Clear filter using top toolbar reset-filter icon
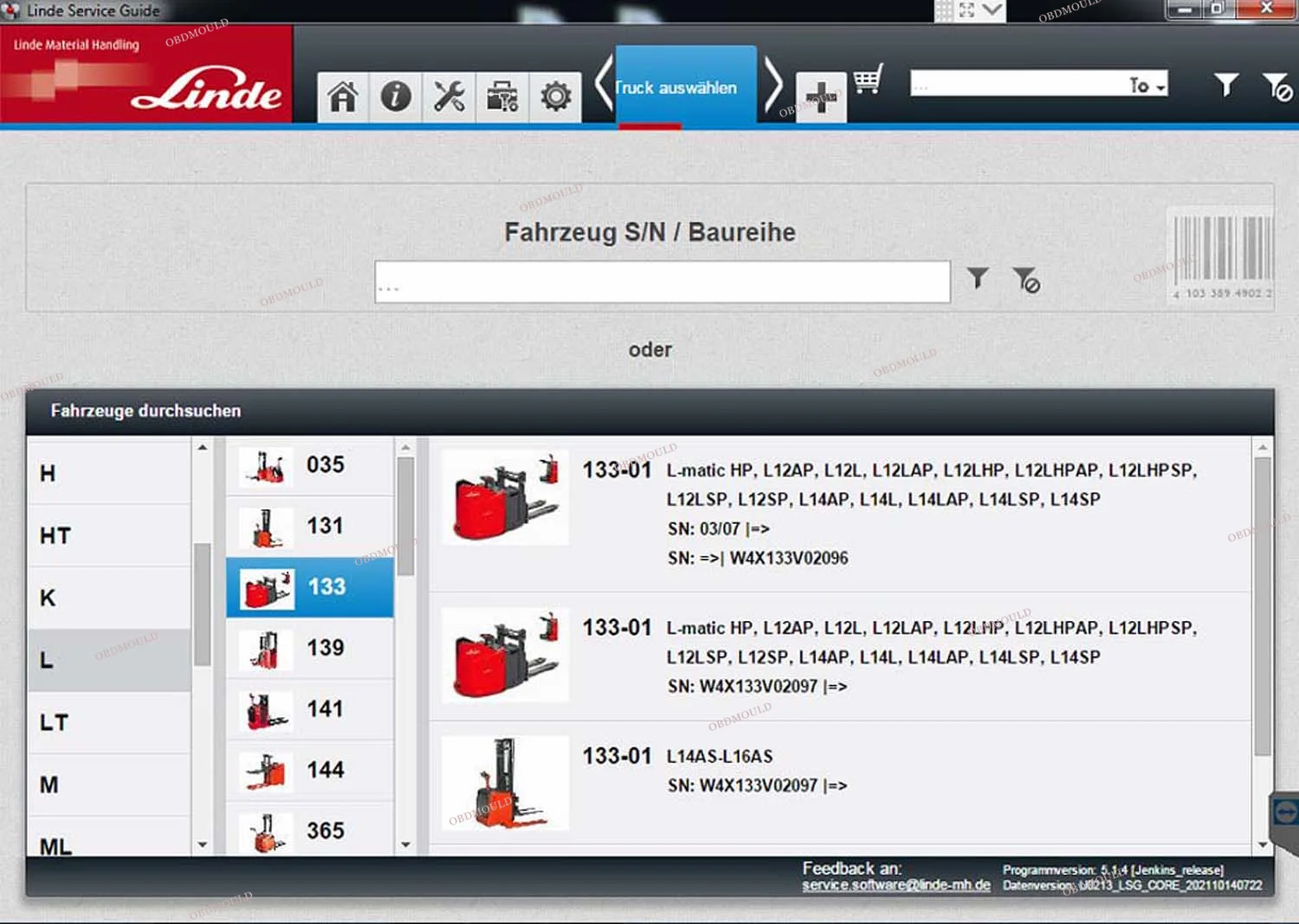 click(1276, 87)
